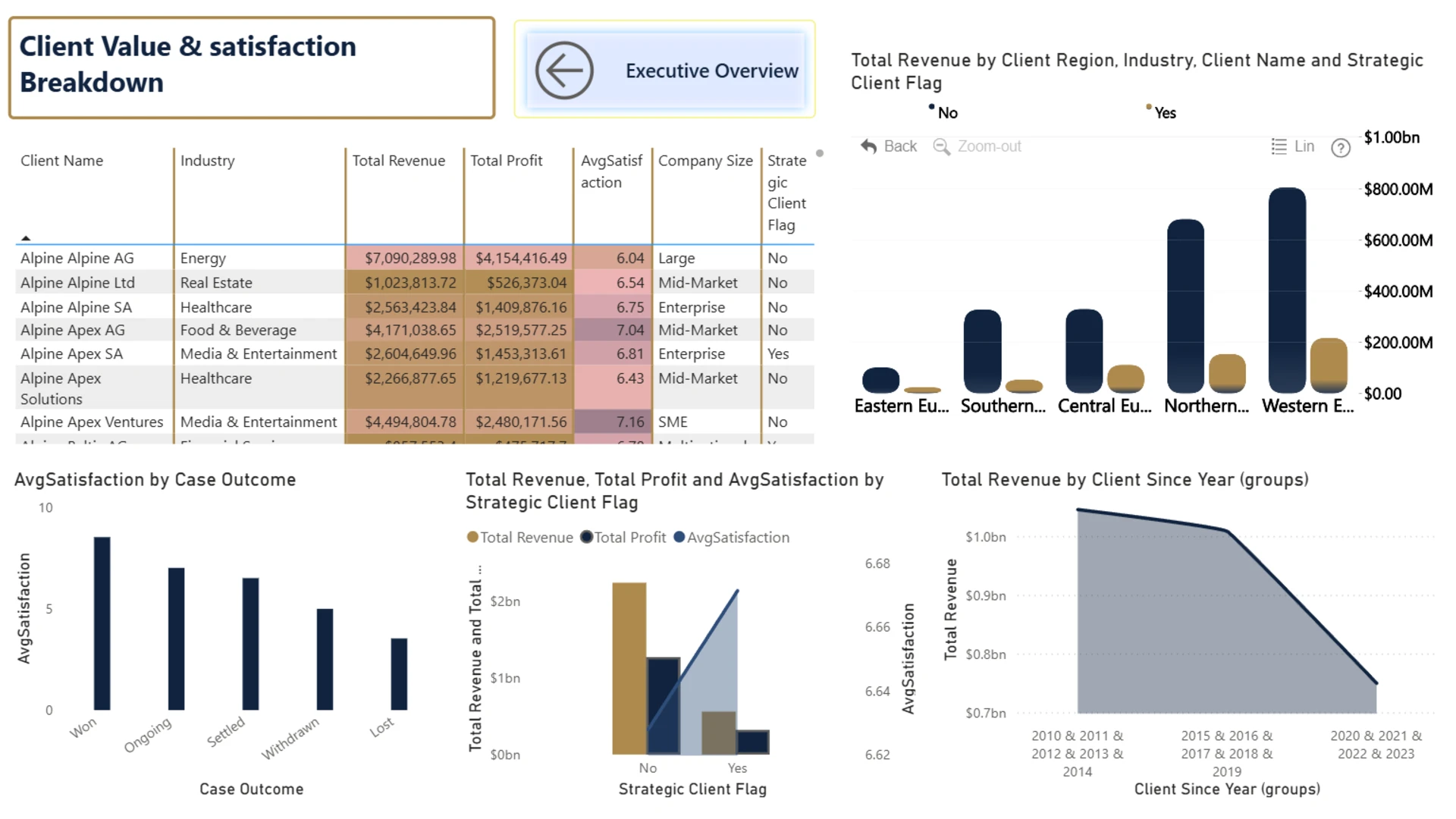This screenshot has width=1456, height=819.
Task: Sort by the Client Name column header
Action: click(61, 161)
